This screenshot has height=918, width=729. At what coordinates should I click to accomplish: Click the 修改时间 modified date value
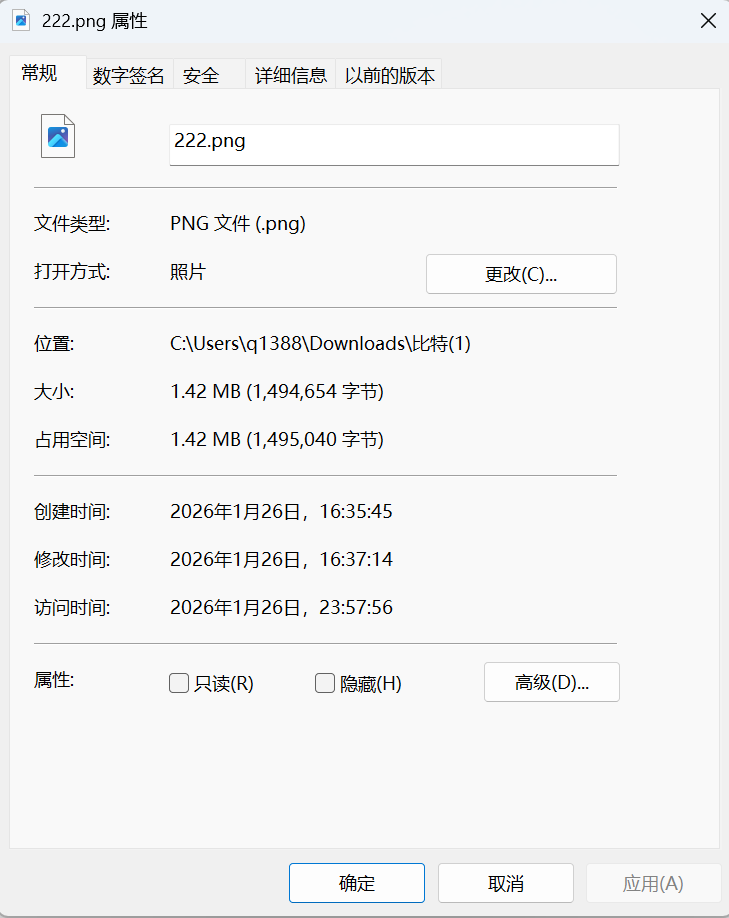281,560
